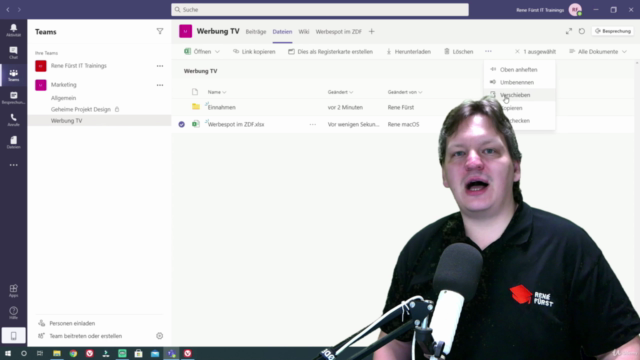This screenshot has height=360, width=640.
Task: Choose Umbenennen from the menu
Action: click(519, 82)
